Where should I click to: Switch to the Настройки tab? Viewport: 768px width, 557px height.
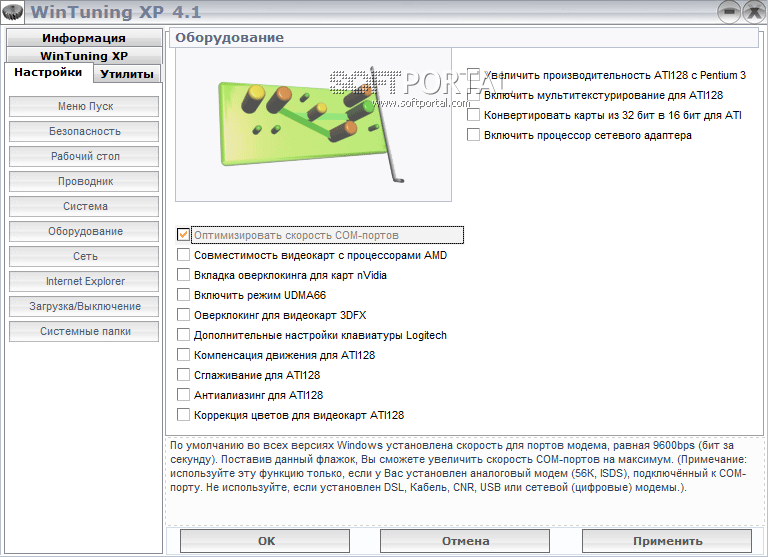[48, 73]
